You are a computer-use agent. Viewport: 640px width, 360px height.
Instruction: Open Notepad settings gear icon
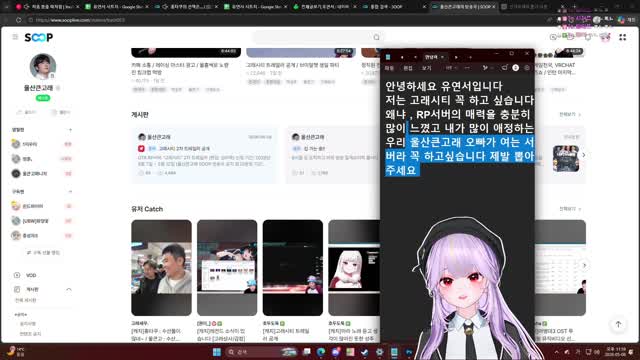tap(527, 68)
